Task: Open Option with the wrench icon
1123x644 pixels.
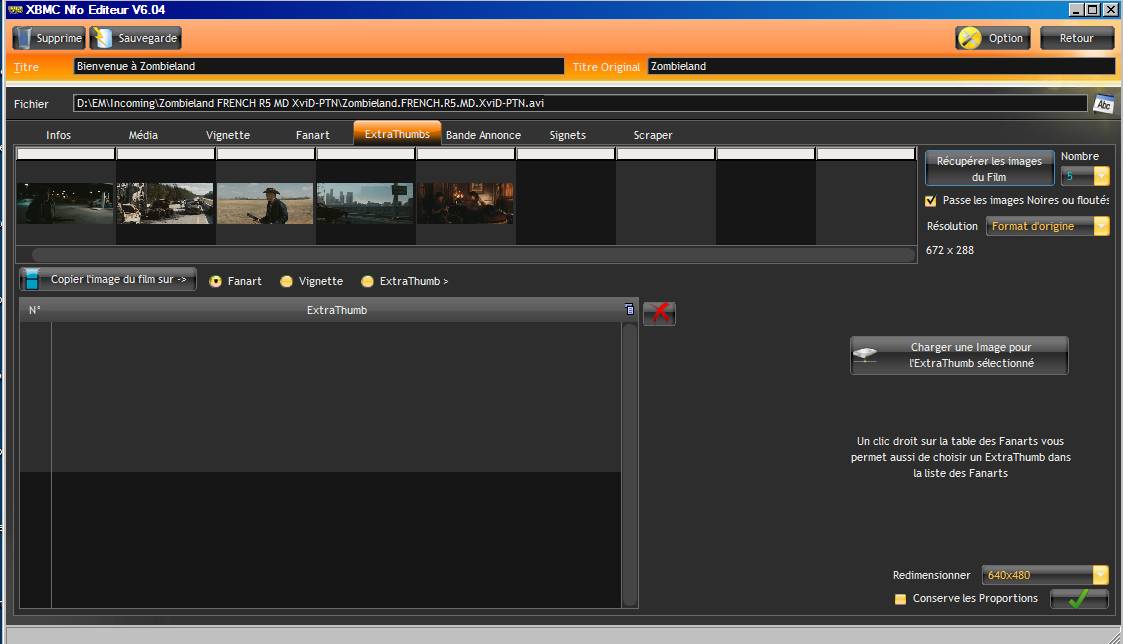Action: pos(992,38)
